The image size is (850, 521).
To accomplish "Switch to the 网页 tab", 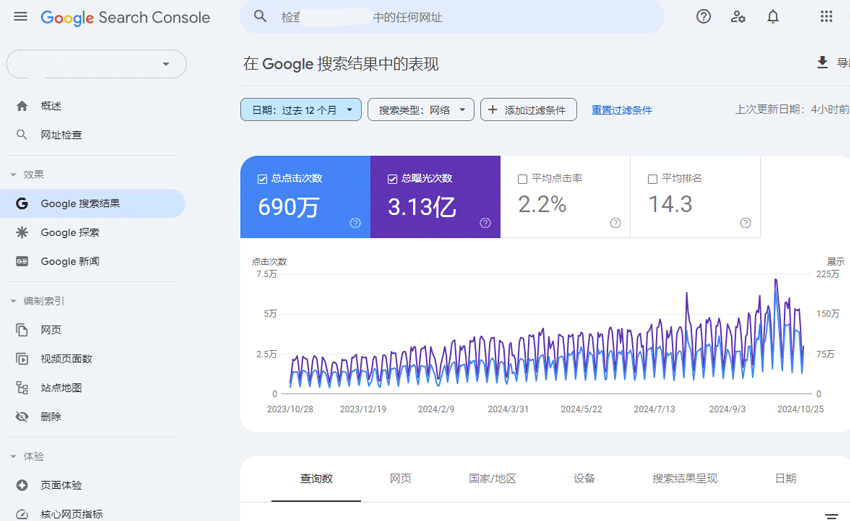I will 401,479.
